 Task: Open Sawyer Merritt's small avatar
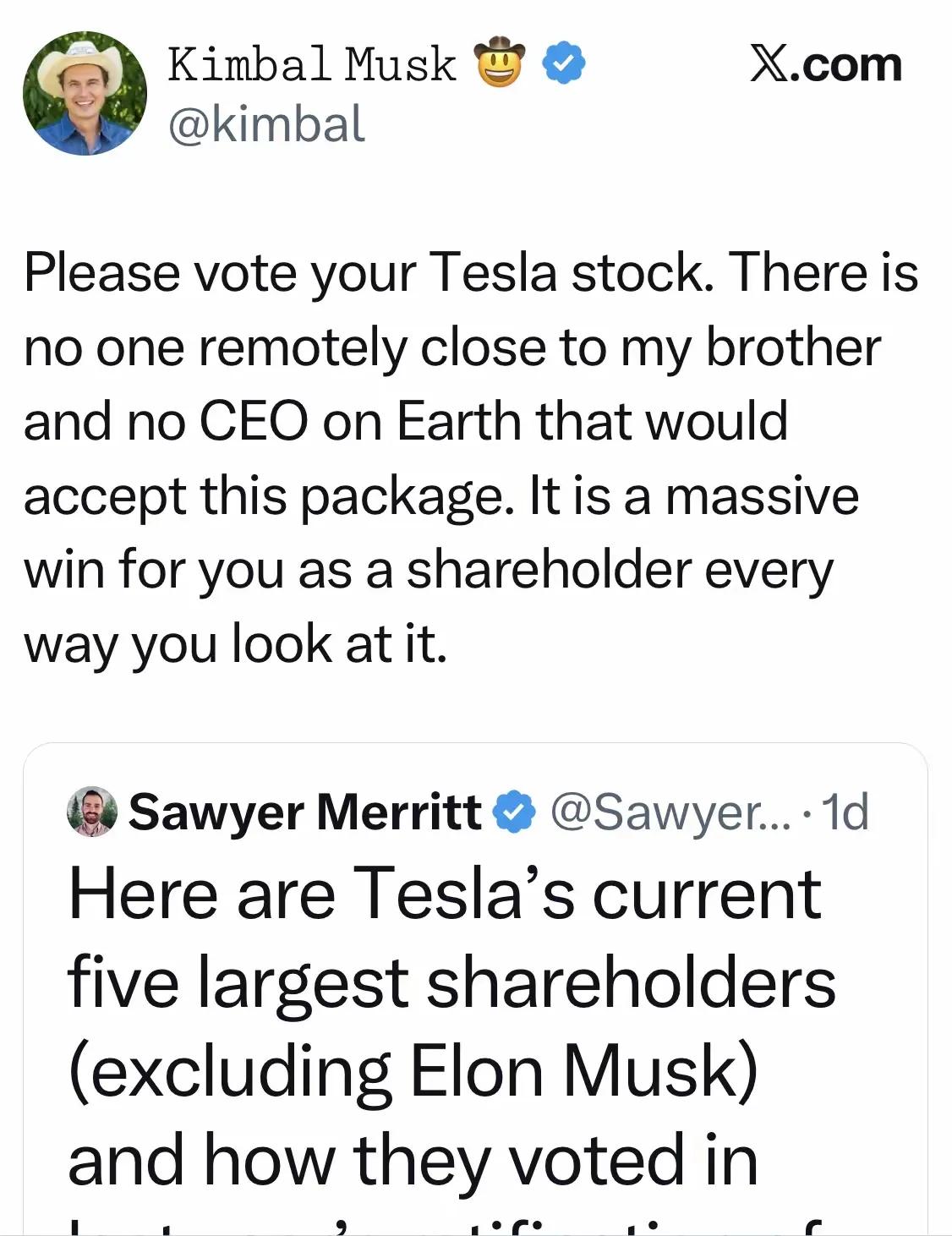91,812
